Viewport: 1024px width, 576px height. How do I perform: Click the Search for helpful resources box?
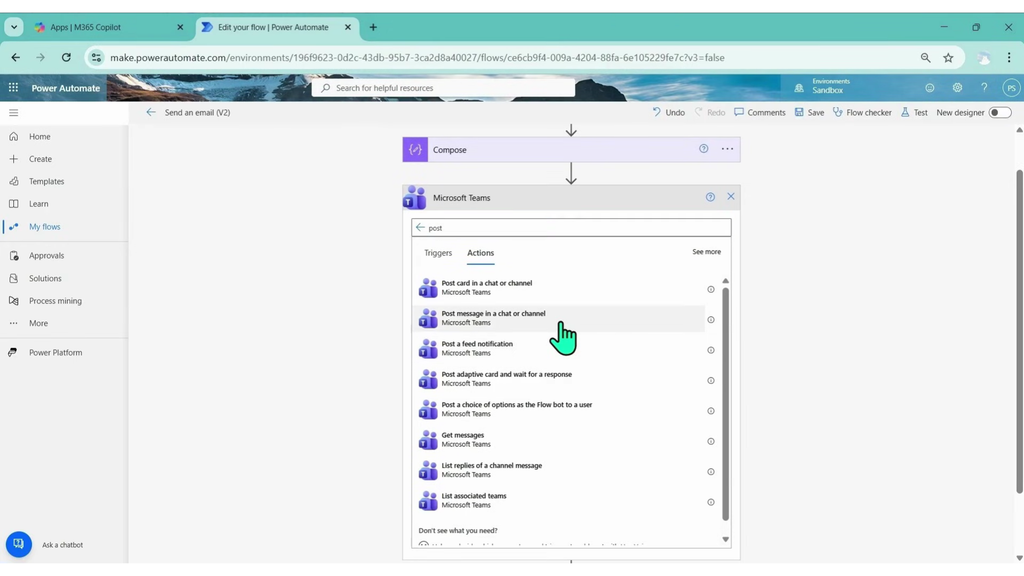[x=443, y=88]
